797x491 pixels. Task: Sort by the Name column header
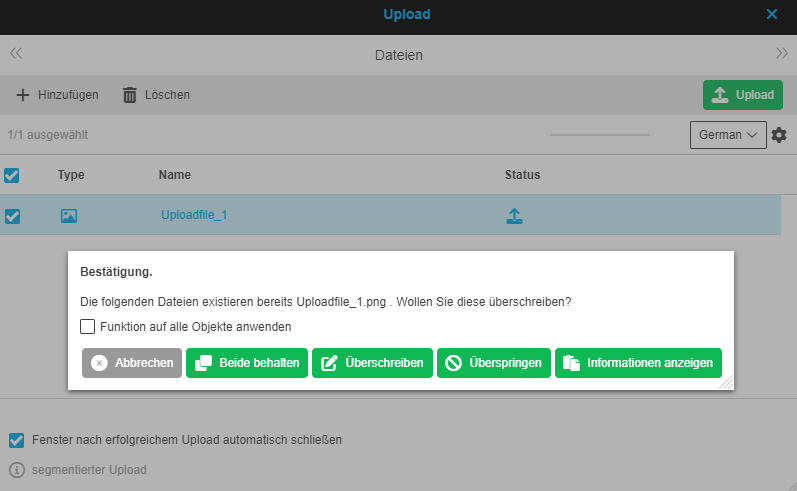pyautogui.click(x=175, y=175)
